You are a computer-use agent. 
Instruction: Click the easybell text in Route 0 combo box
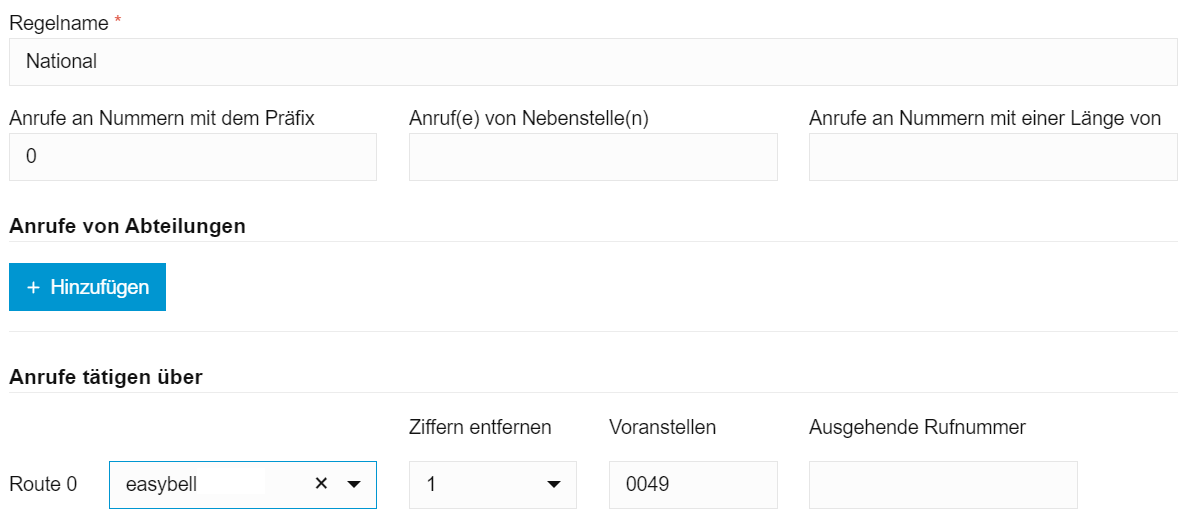click(162, 485)
